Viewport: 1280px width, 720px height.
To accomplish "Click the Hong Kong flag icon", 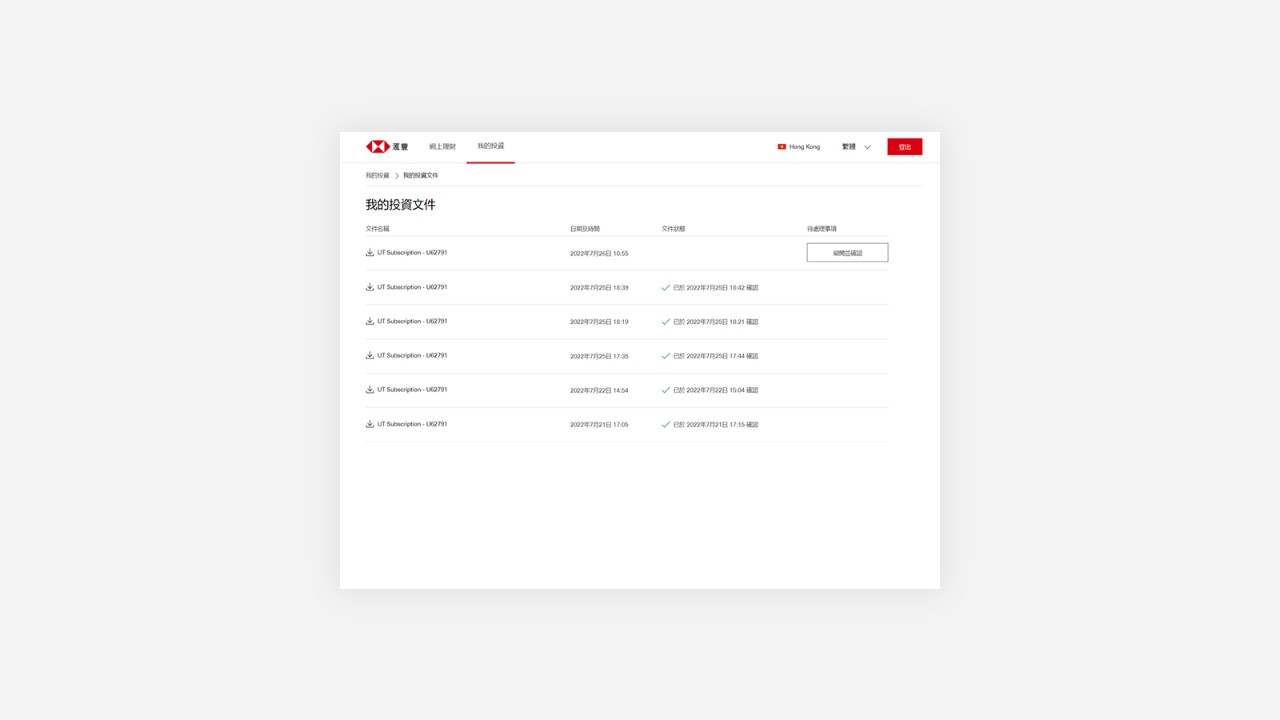I will 782,147.
